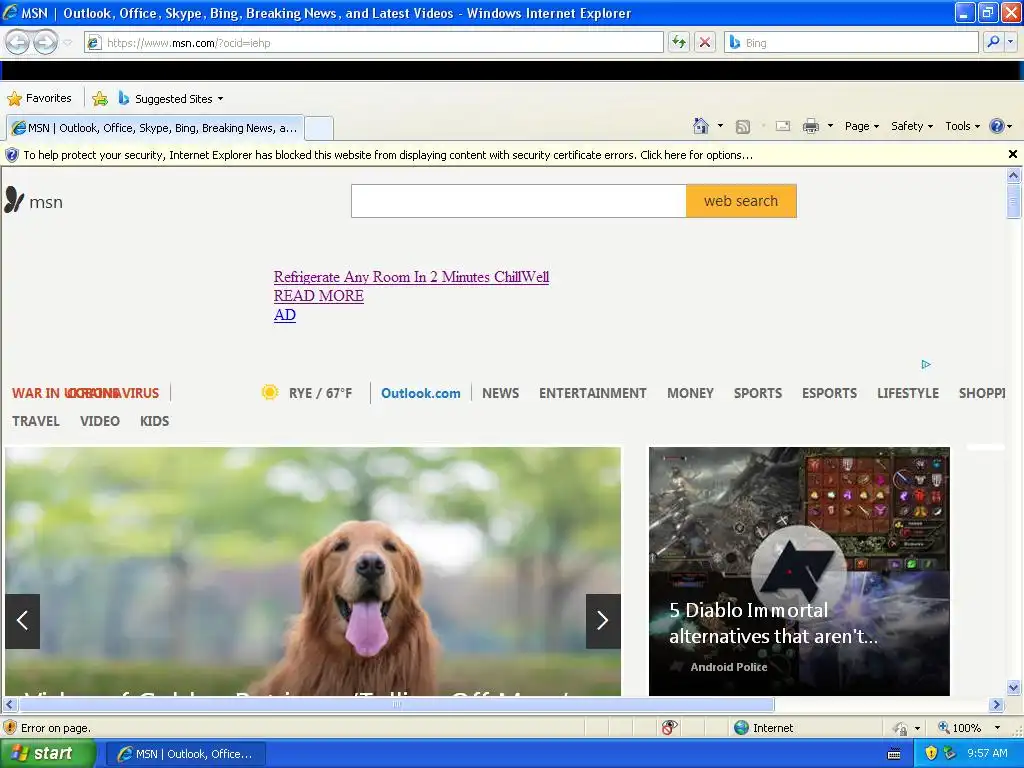
Task: Open the Page menu
Action: point(861,126)
